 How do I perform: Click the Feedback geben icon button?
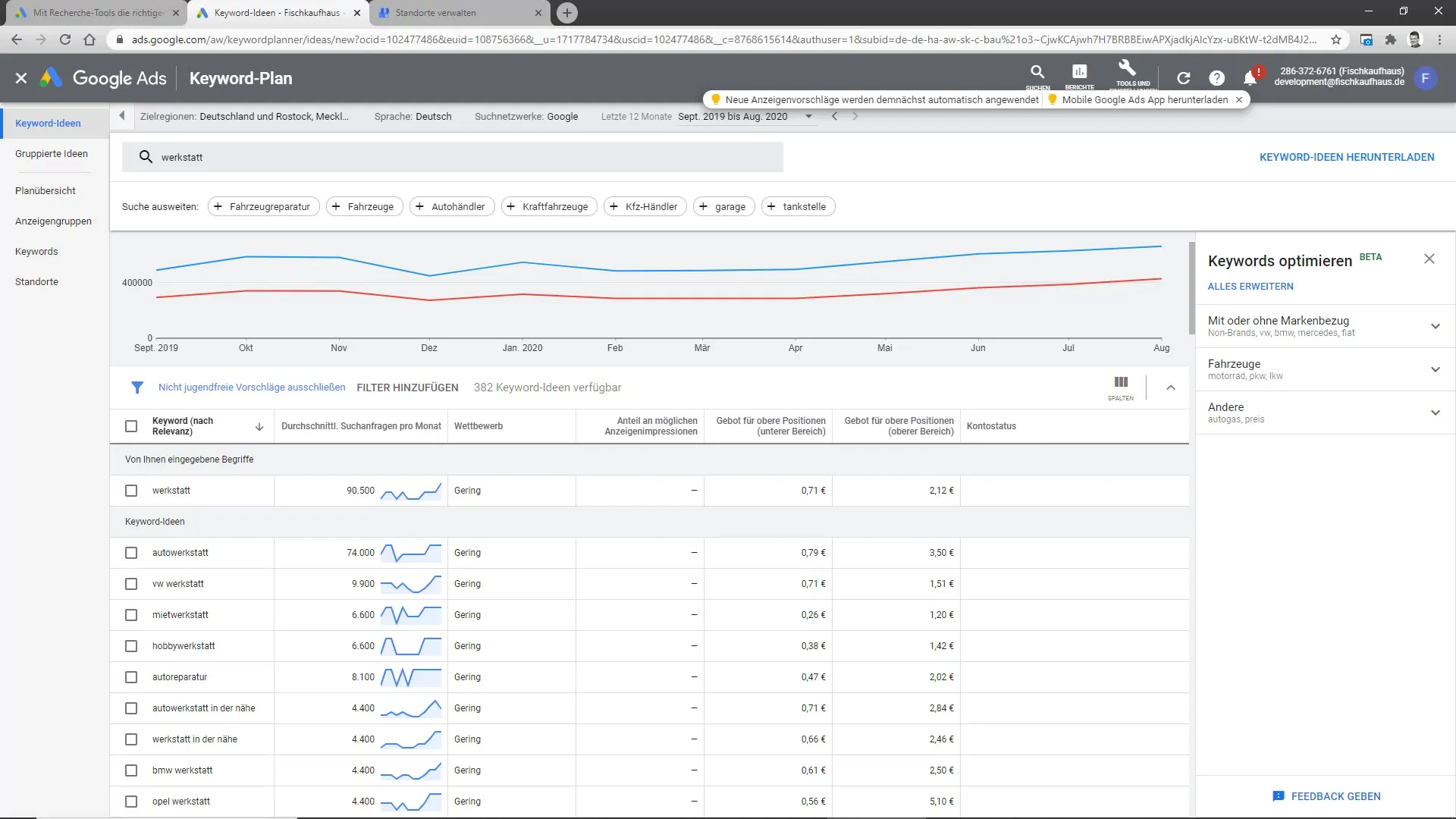coord(1279,796)
